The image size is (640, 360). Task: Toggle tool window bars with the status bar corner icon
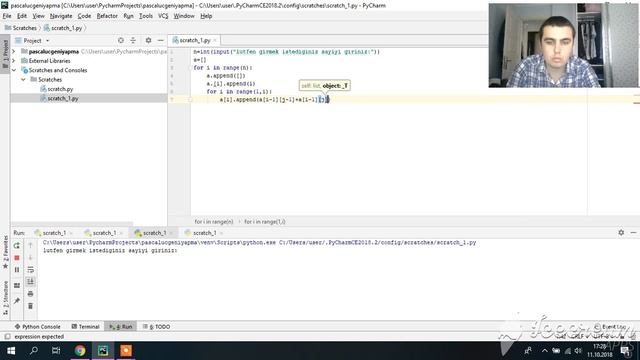(7, 337)
